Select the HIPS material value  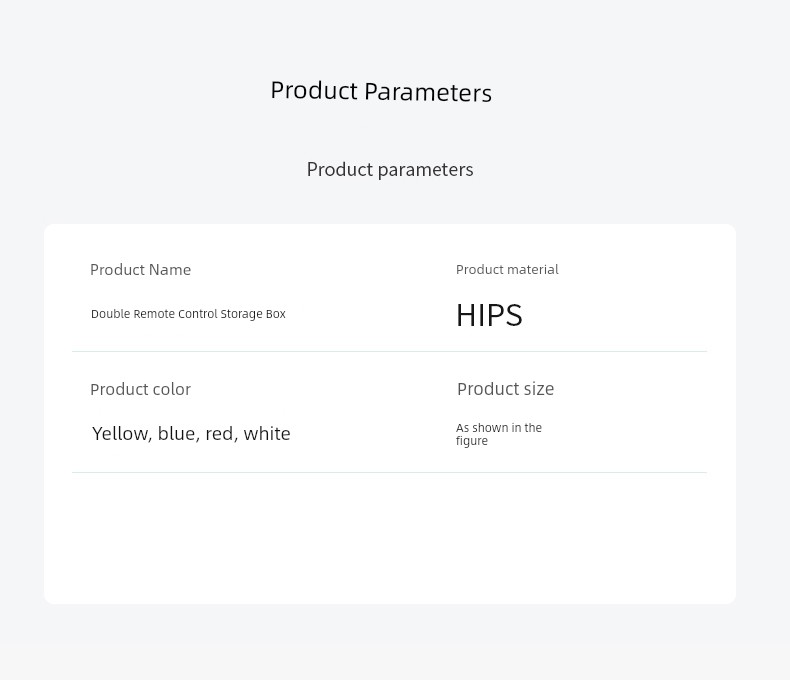pos(489,315)
